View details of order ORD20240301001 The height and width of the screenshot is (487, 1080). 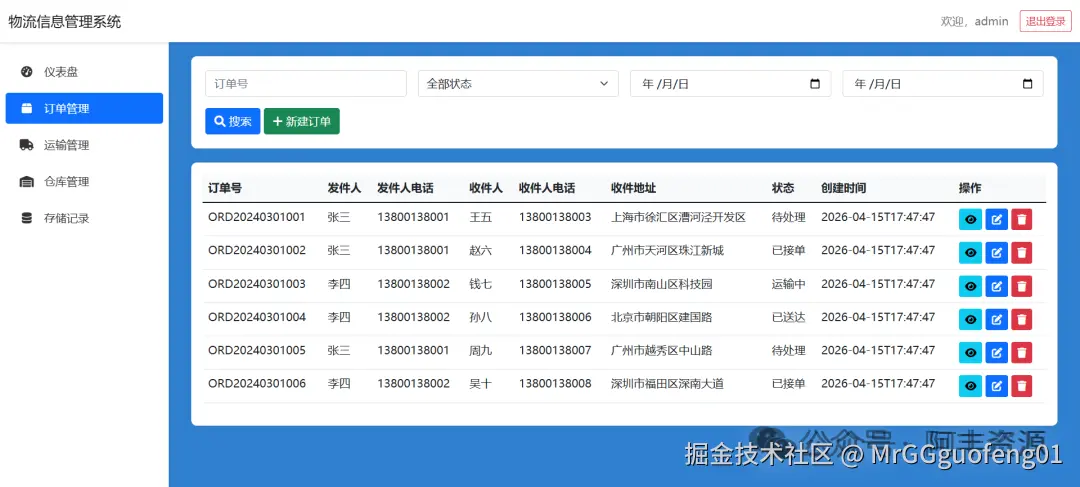pyautogui.click(x=970, y=220)
